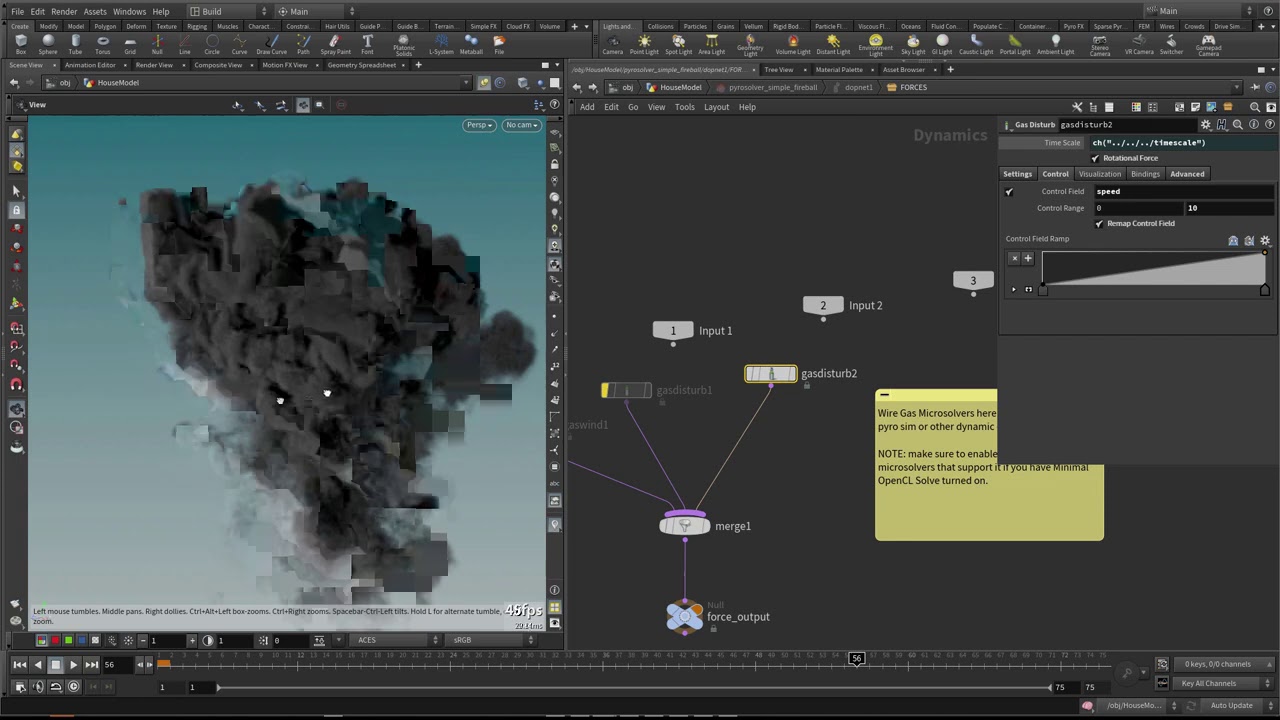
Task: Toggle Auto Update in the status bar
Action: [1231, 705]
